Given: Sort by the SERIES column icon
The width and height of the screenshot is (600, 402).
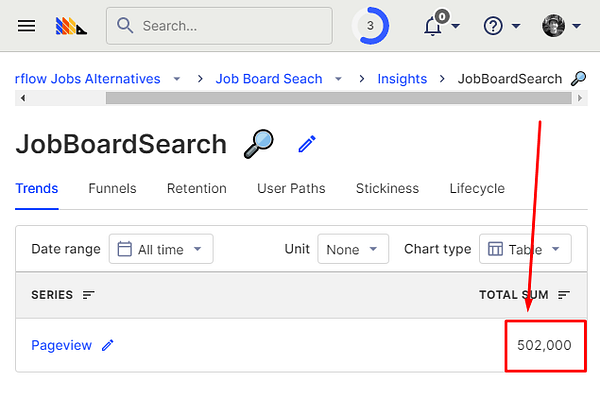Looking at the screenshot, I should [x=88, y=295].
